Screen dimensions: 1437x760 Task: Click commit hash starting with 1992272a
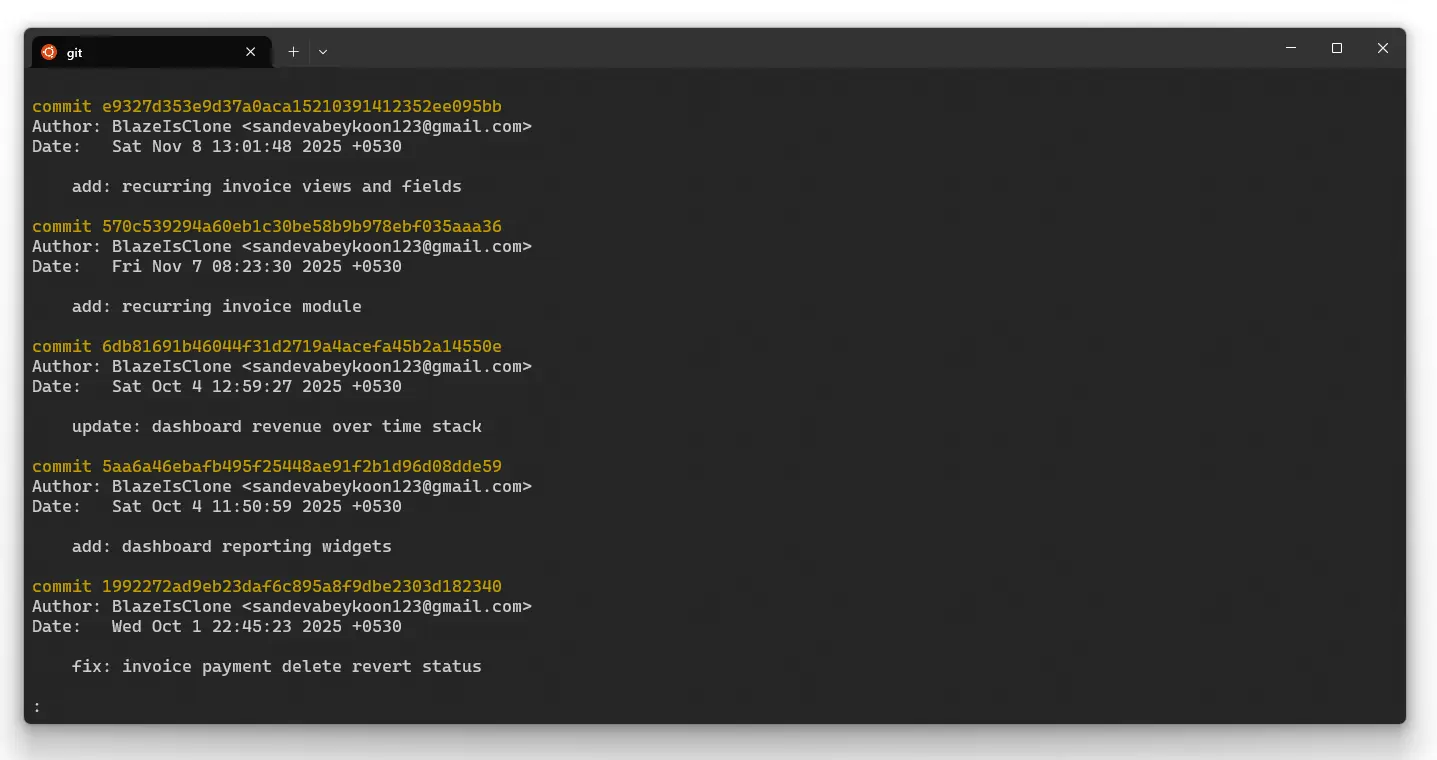tap(301, 587)
